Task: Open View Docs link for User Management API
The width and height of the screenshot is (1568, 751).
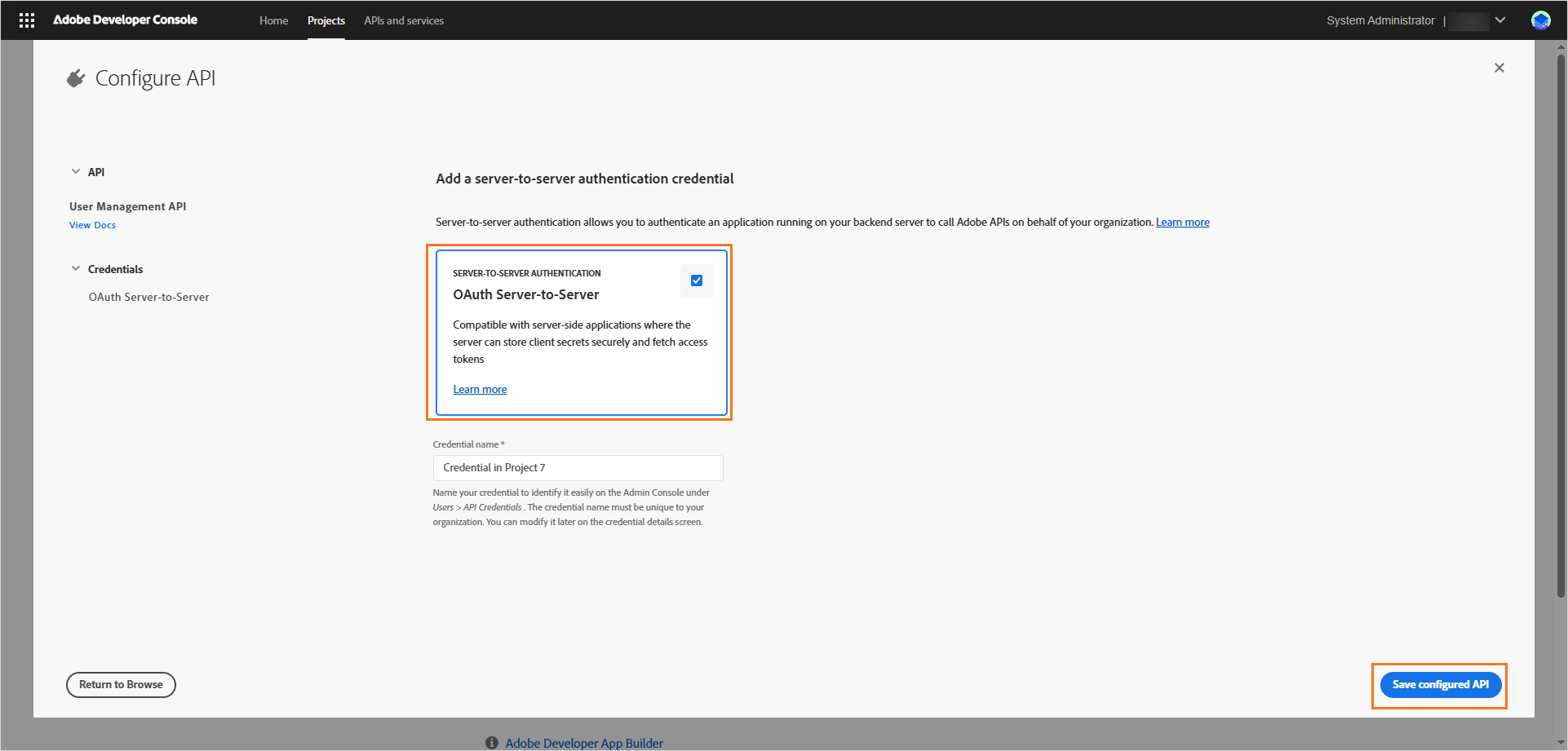Action: (x=92, y=225)
